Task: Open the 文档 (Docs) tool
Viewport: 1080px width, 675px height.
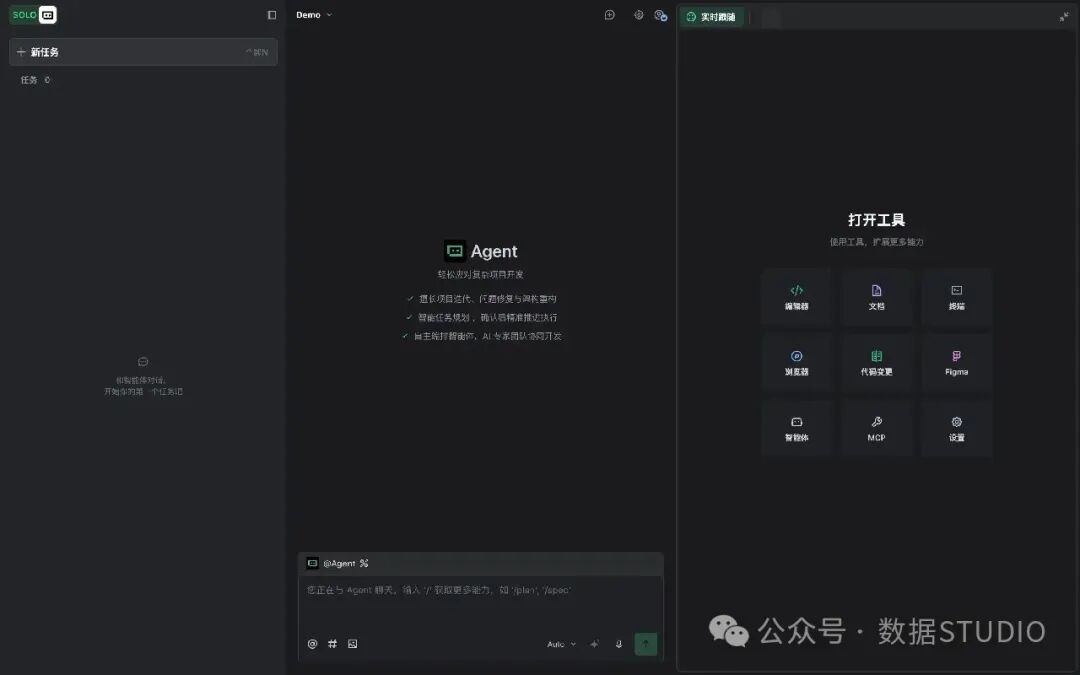Action: point(876,297)
